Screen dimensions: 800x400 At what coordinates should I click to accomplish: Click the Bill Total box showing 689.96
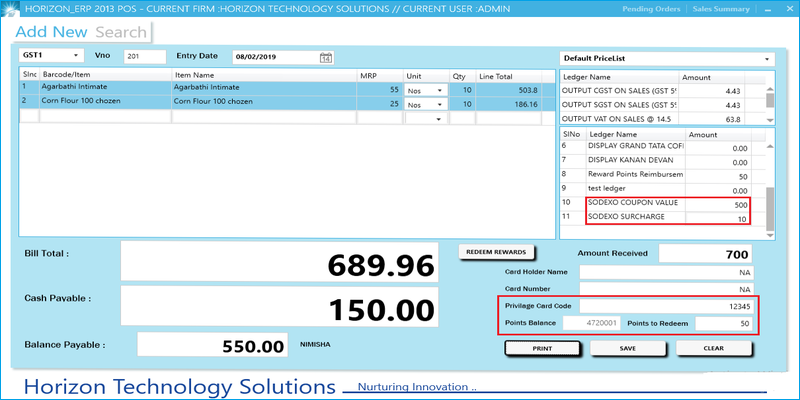pyautogui.click(x=280, y=262)
